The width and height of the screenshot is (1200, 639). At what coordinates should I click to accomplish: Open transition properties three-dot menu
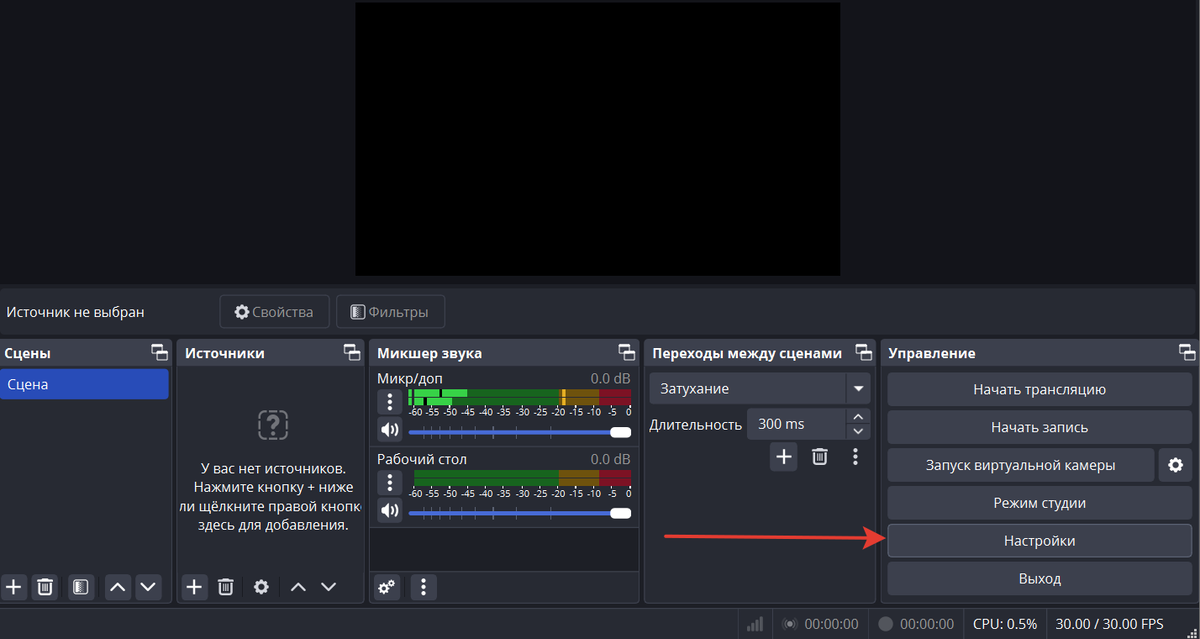(855, 457)
